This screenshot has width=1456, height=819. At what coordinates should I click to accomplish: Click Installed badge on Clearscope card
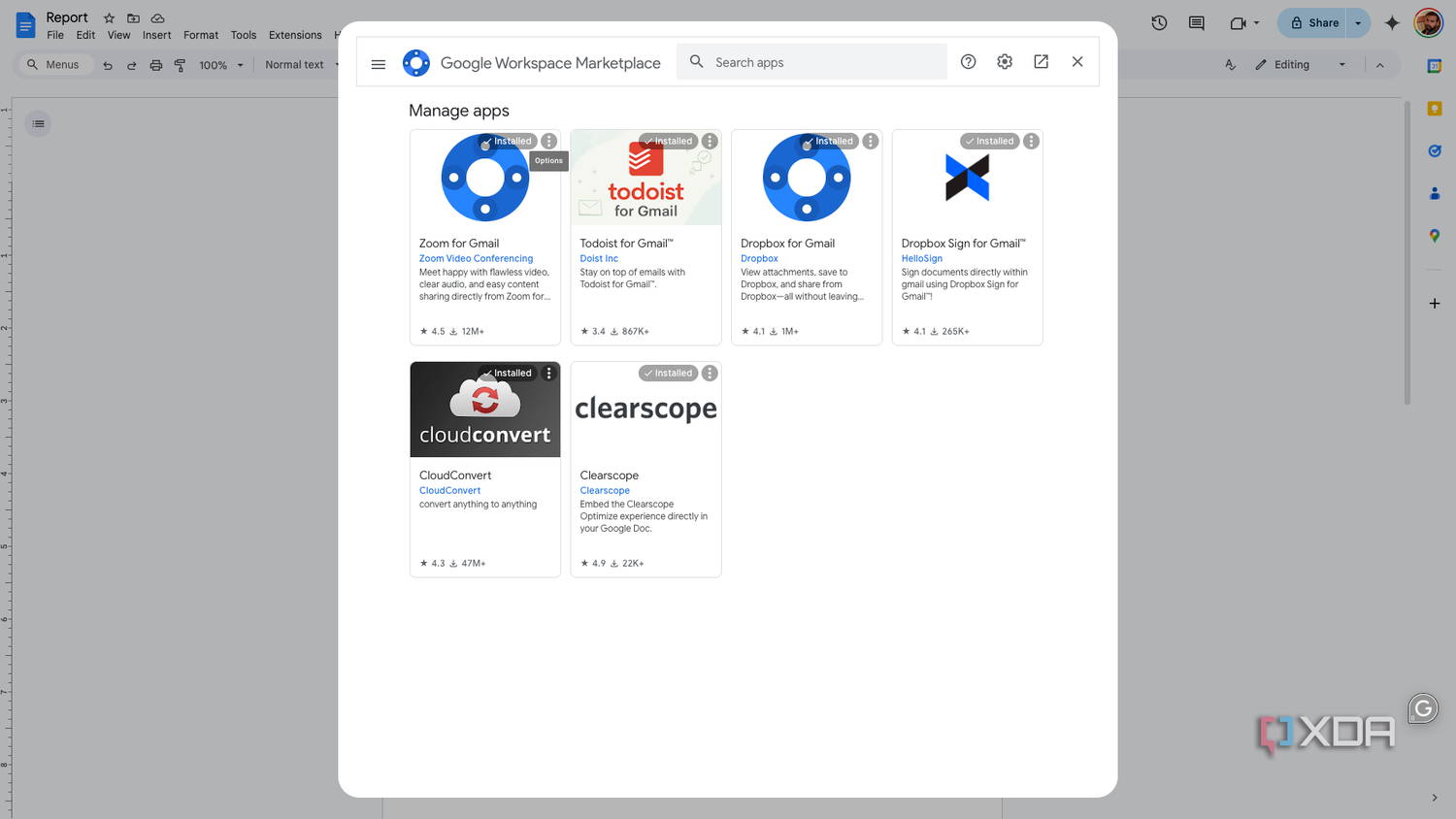click(668, 374)
